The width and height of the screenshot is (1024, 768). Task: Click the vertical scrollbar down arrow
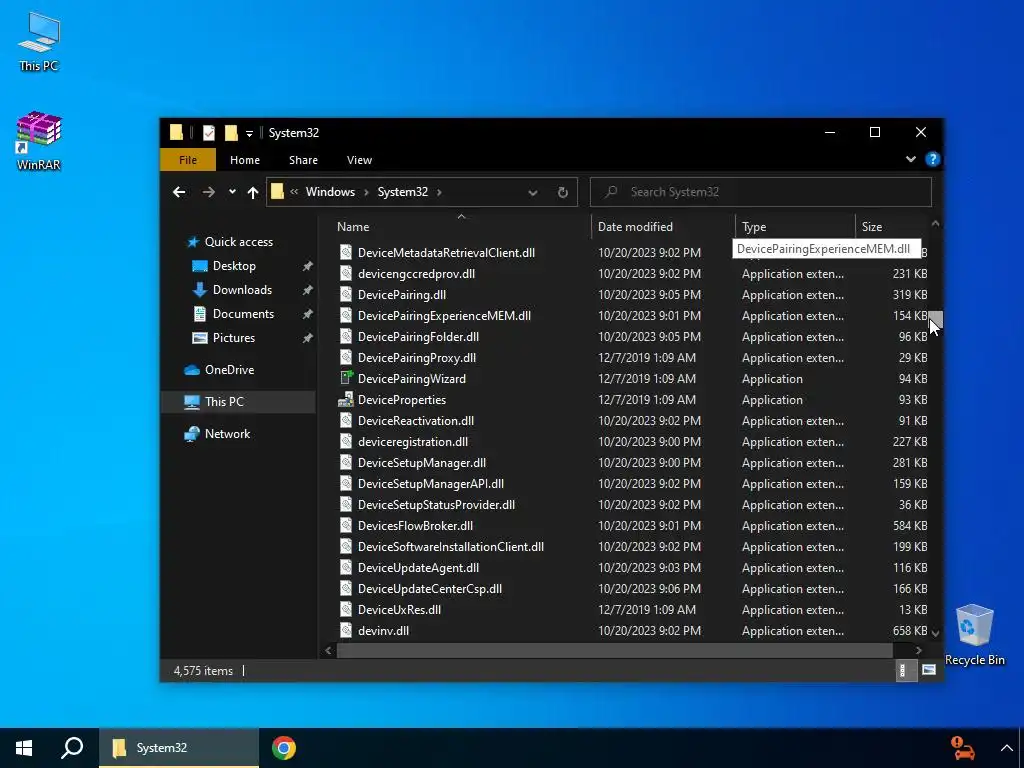pos(936,633)
